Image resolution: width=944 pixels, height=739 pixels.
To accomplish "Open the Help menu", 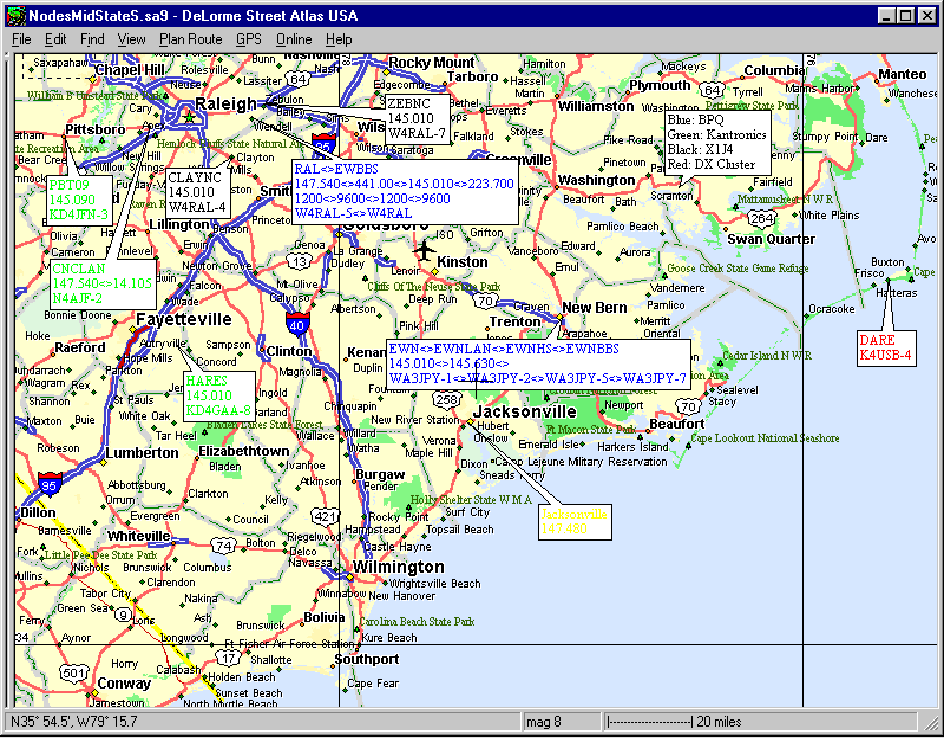I will tap(339, 39).
